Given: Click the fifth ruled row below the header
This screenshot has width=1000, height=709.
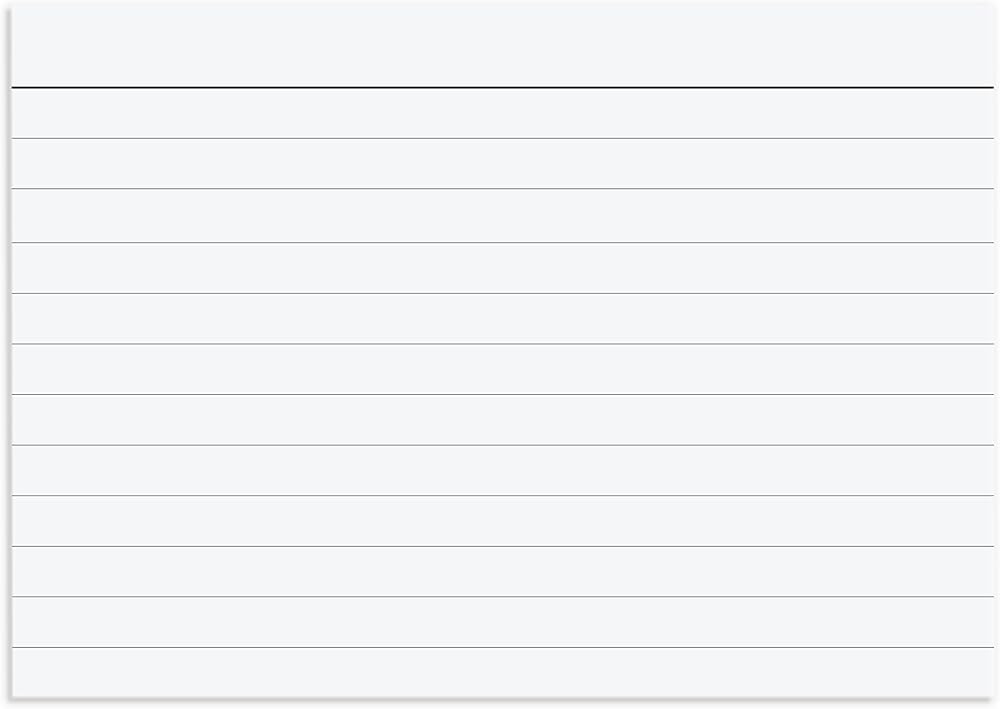Looking at the screenshot, I should pyautogui.click(x=502, y=318).
